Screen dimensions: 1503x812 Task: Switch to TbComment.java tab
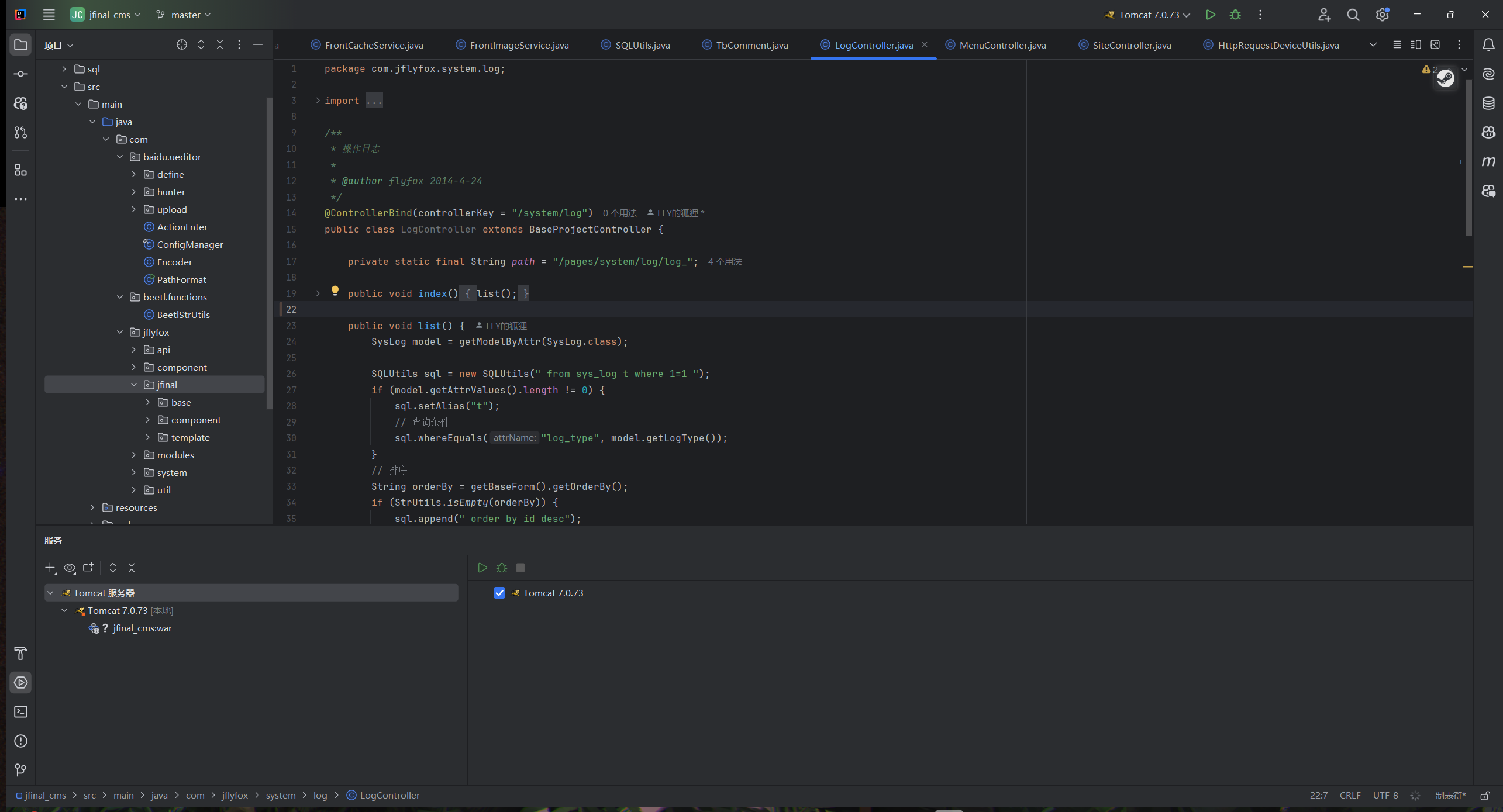745,45
